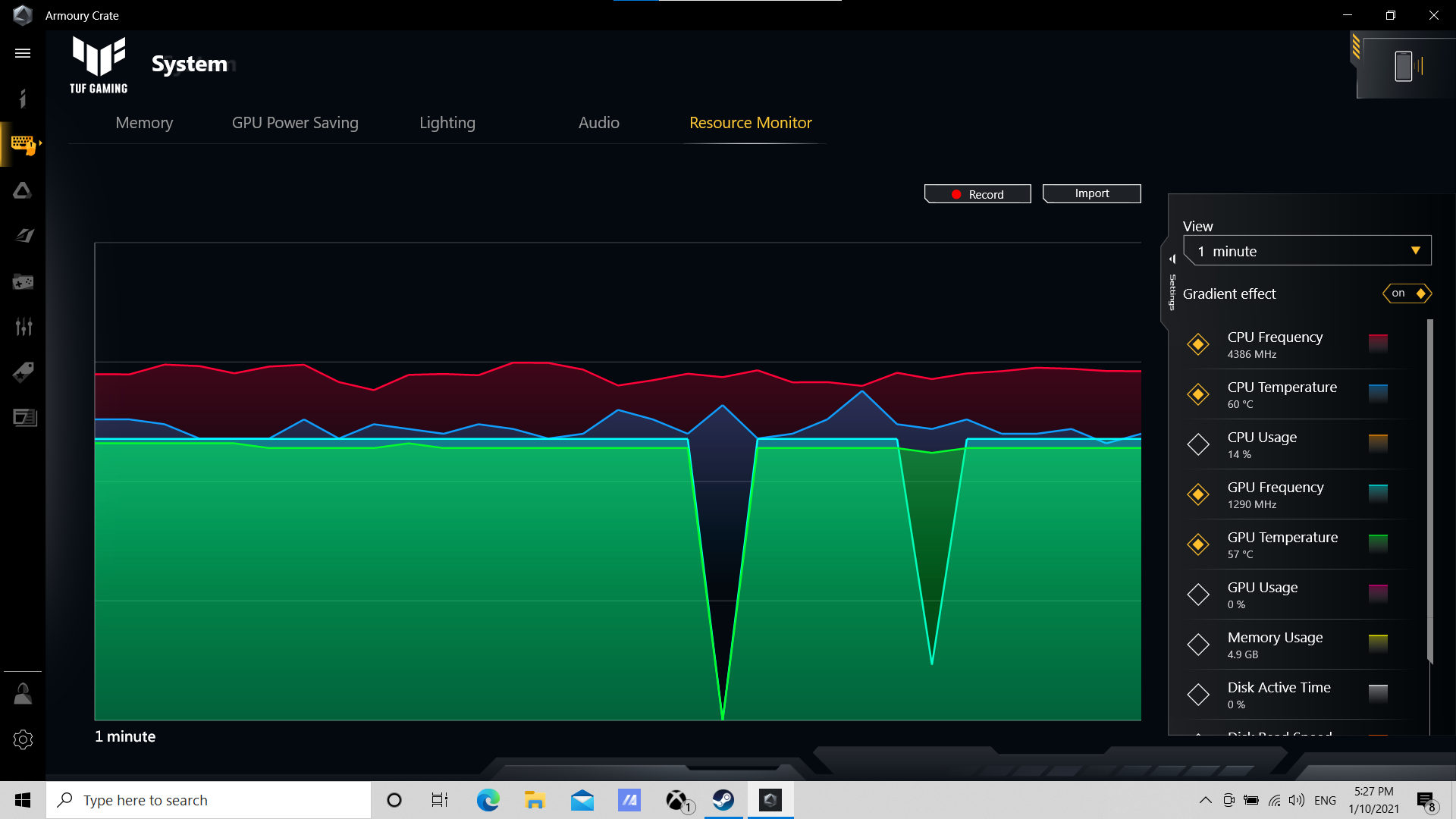The height and width of the screenshot is (819, 1456).
Task: Select the Resource Monitor tab
Action: pos(751,123)
